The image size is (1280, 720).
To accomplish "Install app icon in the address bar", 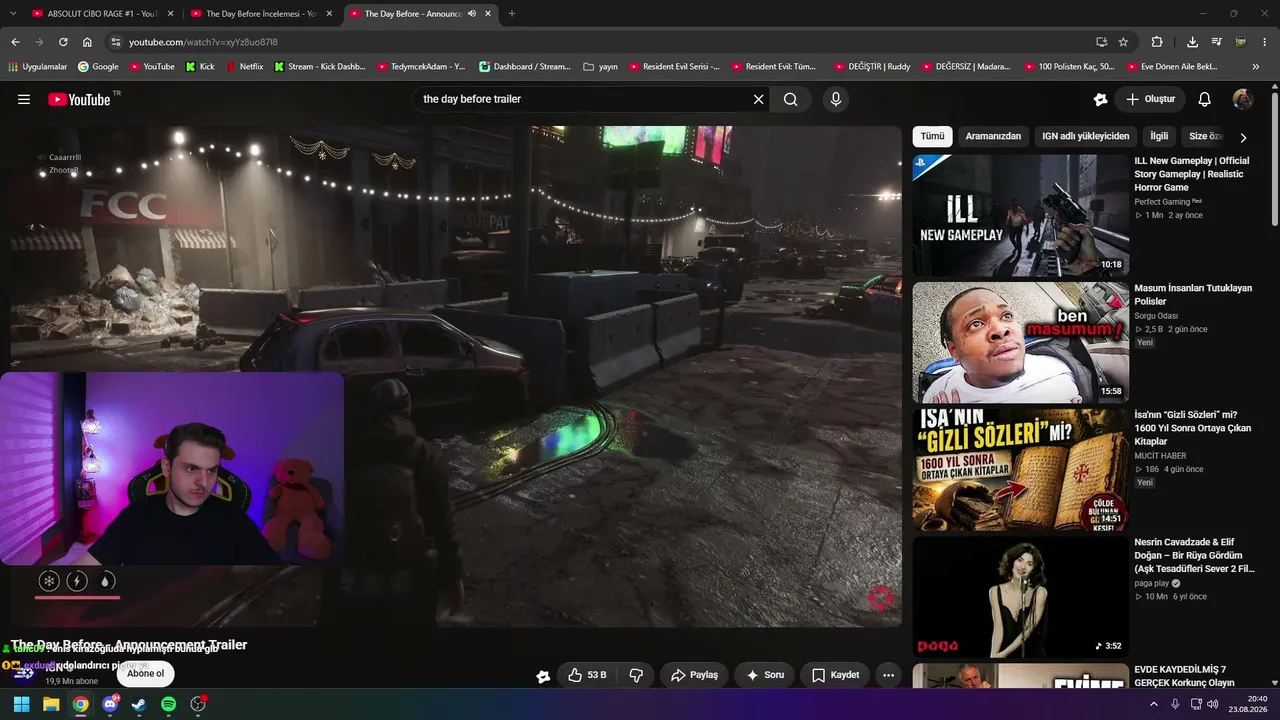I will click(x=1101, y=42).
